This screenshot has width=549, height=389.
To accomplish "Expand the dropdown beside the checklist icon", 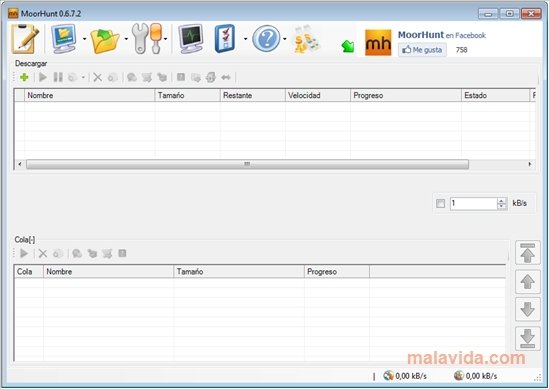I will (x=245, y=39).
